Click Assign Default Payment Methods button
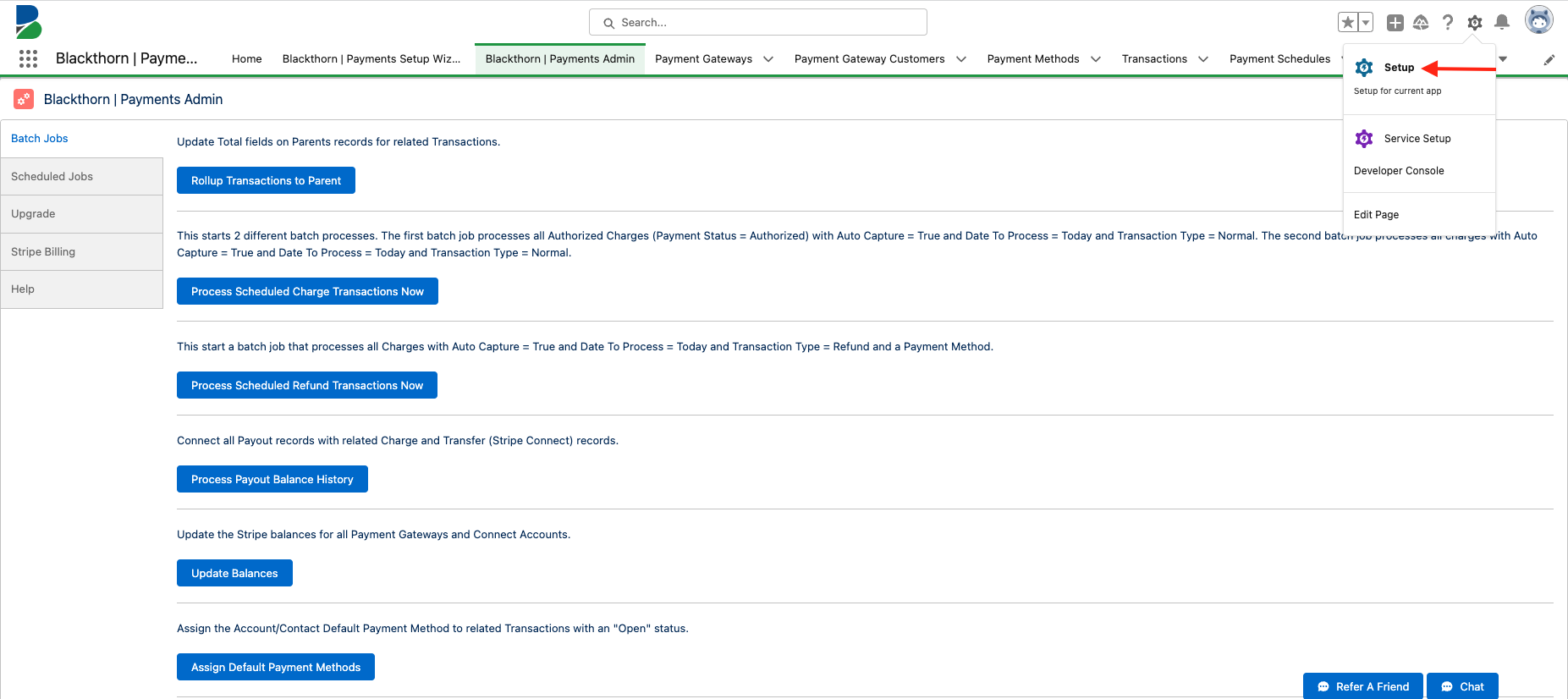 click(276, 667)
